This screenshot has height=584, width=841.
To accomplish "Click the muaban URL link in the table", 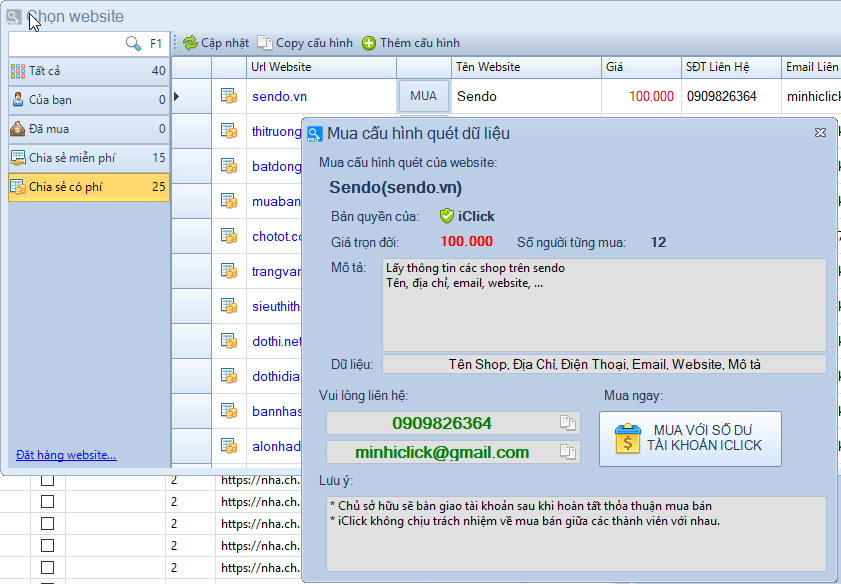I will coord(276,201).
